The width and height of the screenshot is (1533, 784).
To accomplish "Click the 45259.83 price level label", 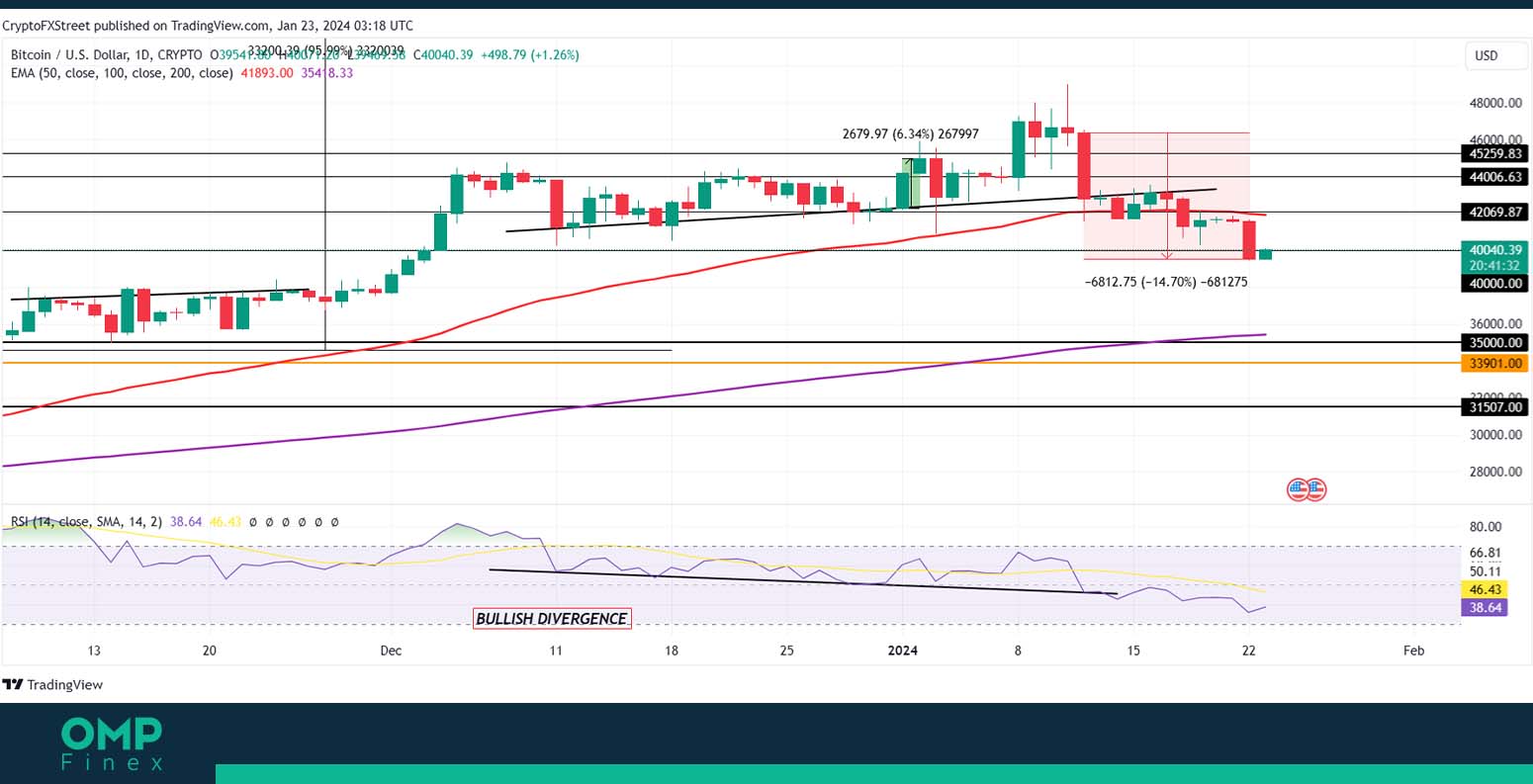I will pyautogui.click(x=1493, y=153).
